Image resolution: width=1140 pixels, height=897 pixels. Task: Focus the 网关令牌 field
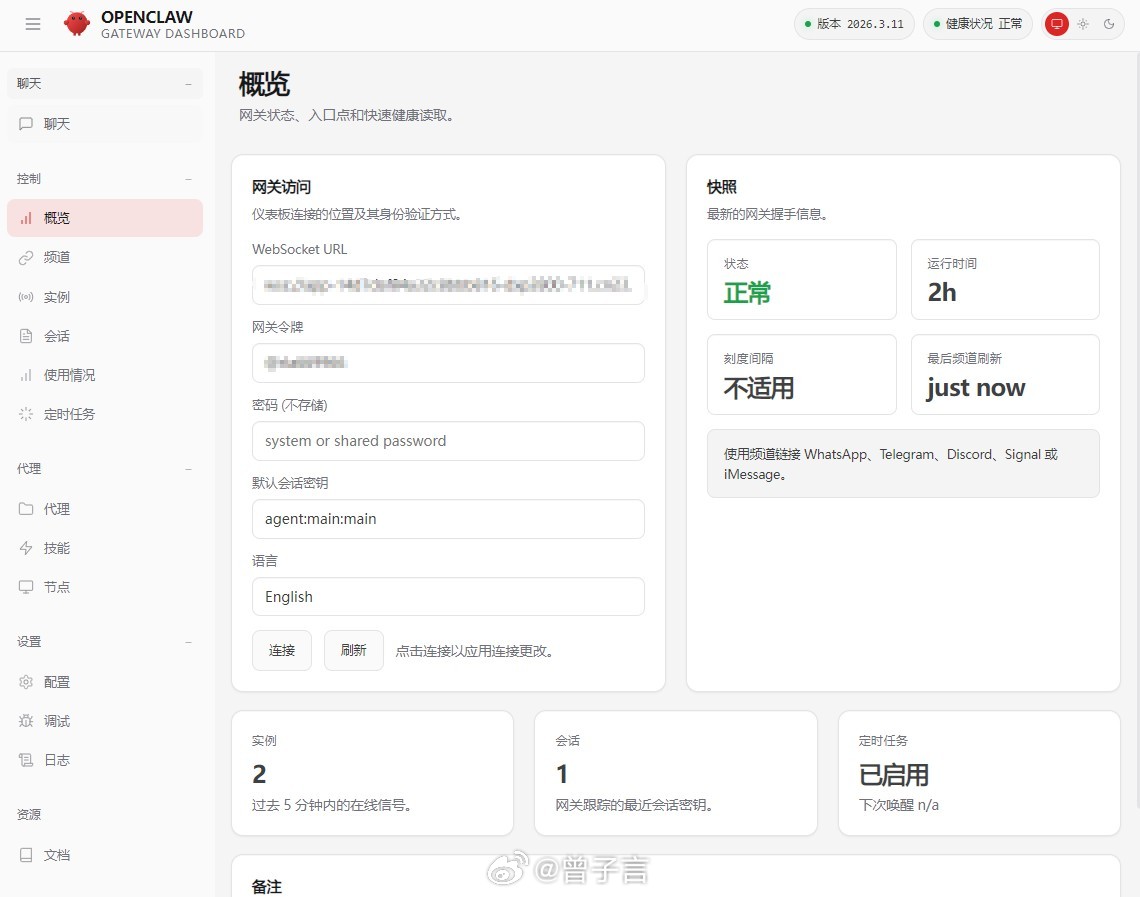click(448, 363)
